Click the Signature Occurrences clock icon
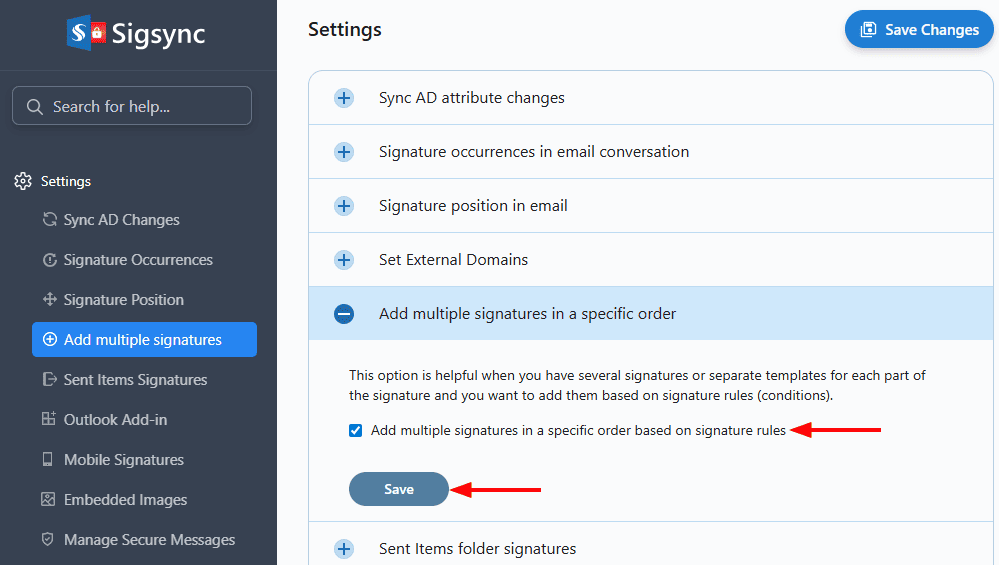The height and width of the screenshot is (565, 999). [49, 260]
